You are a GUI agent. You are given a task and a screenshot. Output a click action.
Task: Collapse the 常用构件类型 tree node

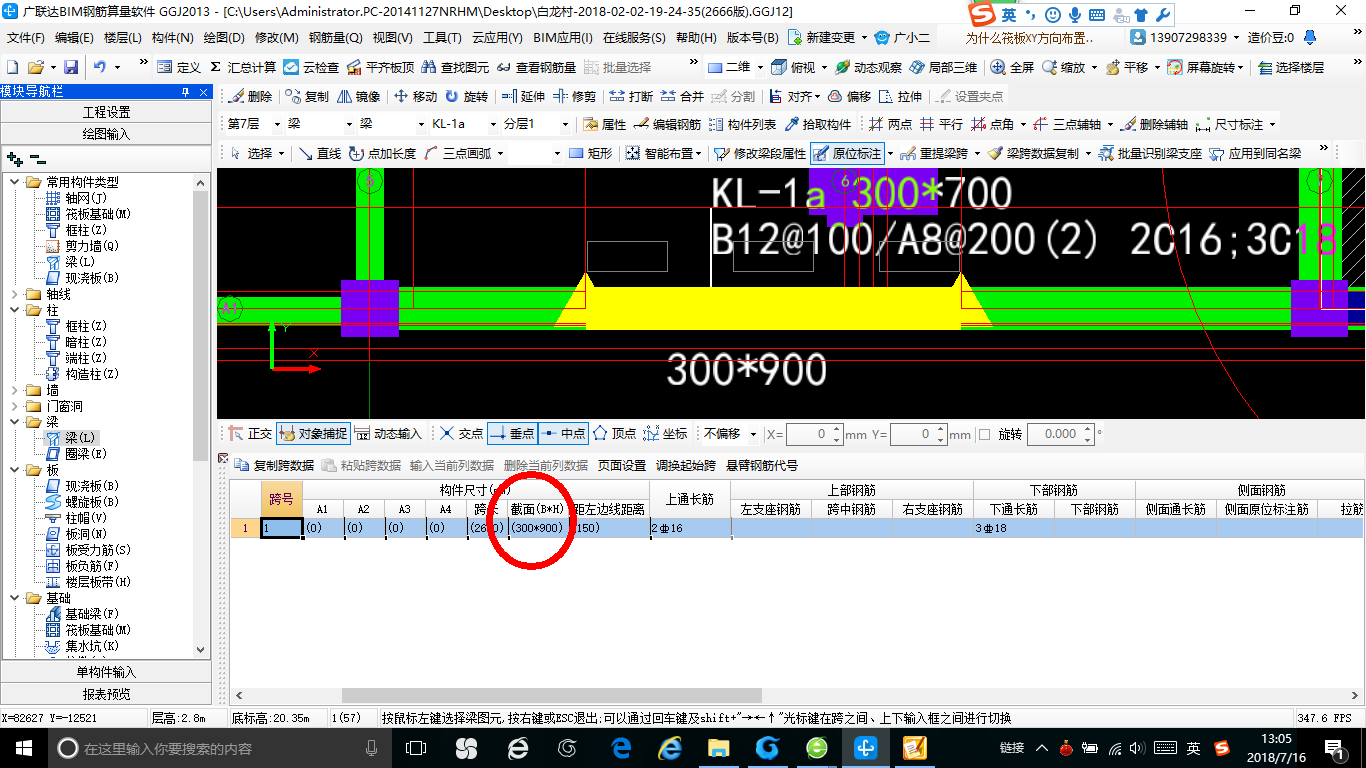(x=15, y=182)
